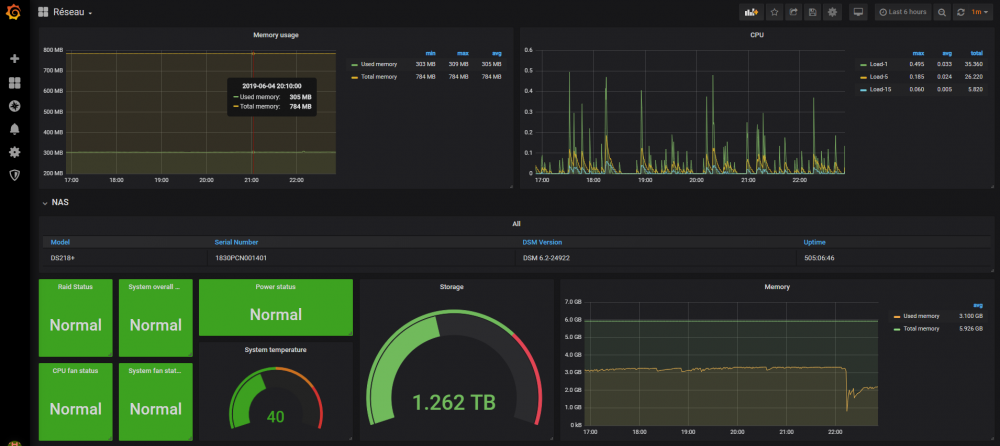This screenshot has width=1000, height=446.
Task: Open the Explore compass icon
Action: point(14,106)
